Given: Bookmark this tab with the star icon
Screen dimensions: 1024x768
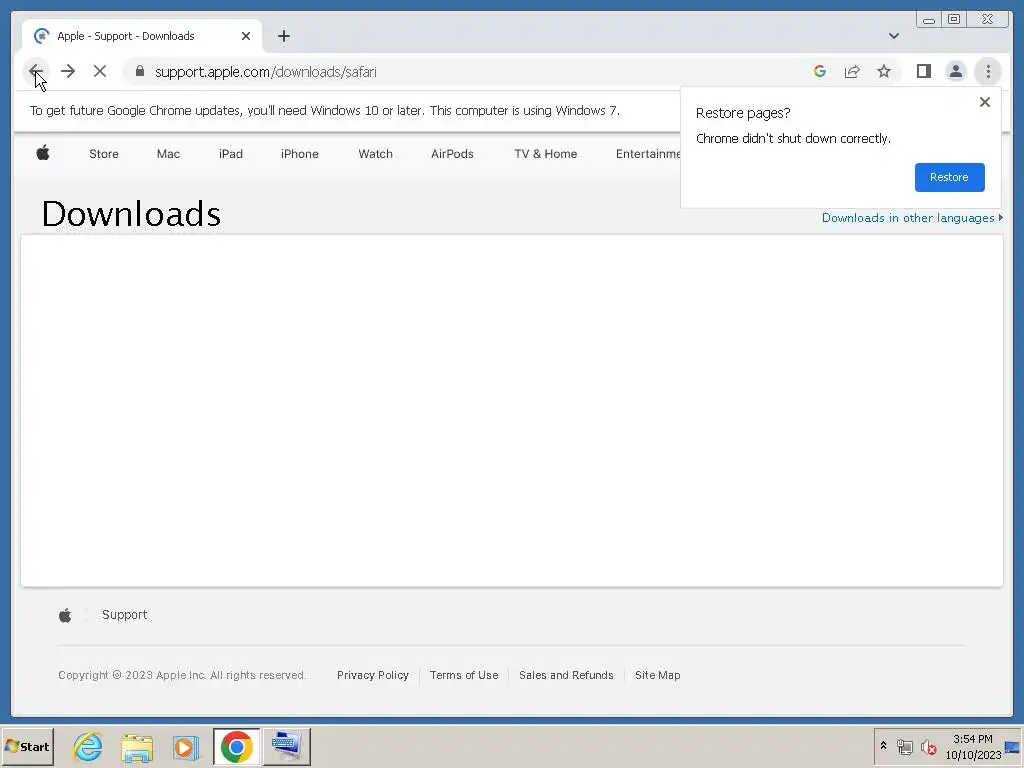Looking at the screenshot, I should click(884, 71).
